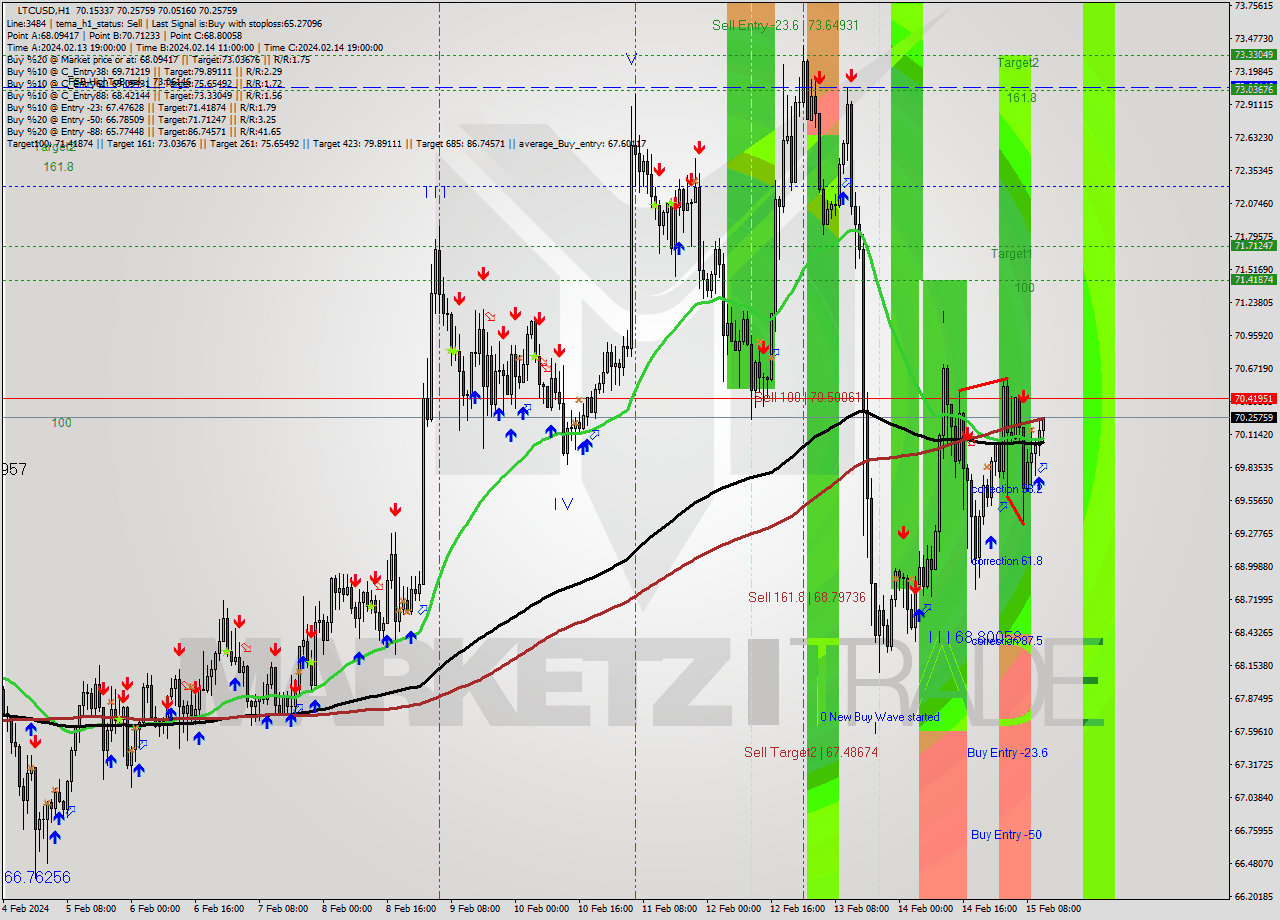
Task: Click the green 73.33049 price tag on axis
Action: pos(1253,55)
